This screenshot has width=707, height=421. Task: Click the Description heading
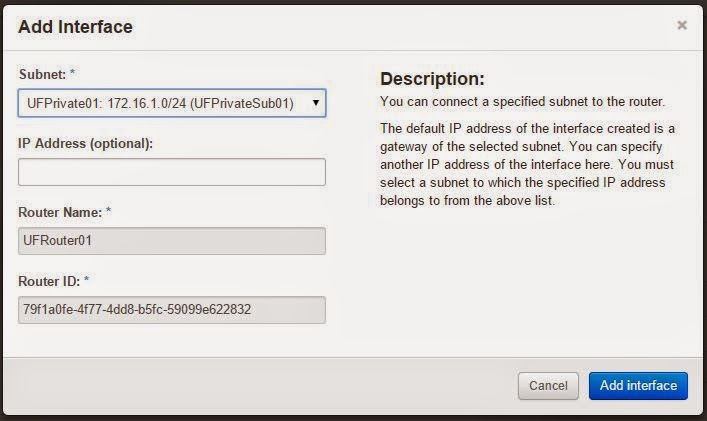[x=432, y=79]
